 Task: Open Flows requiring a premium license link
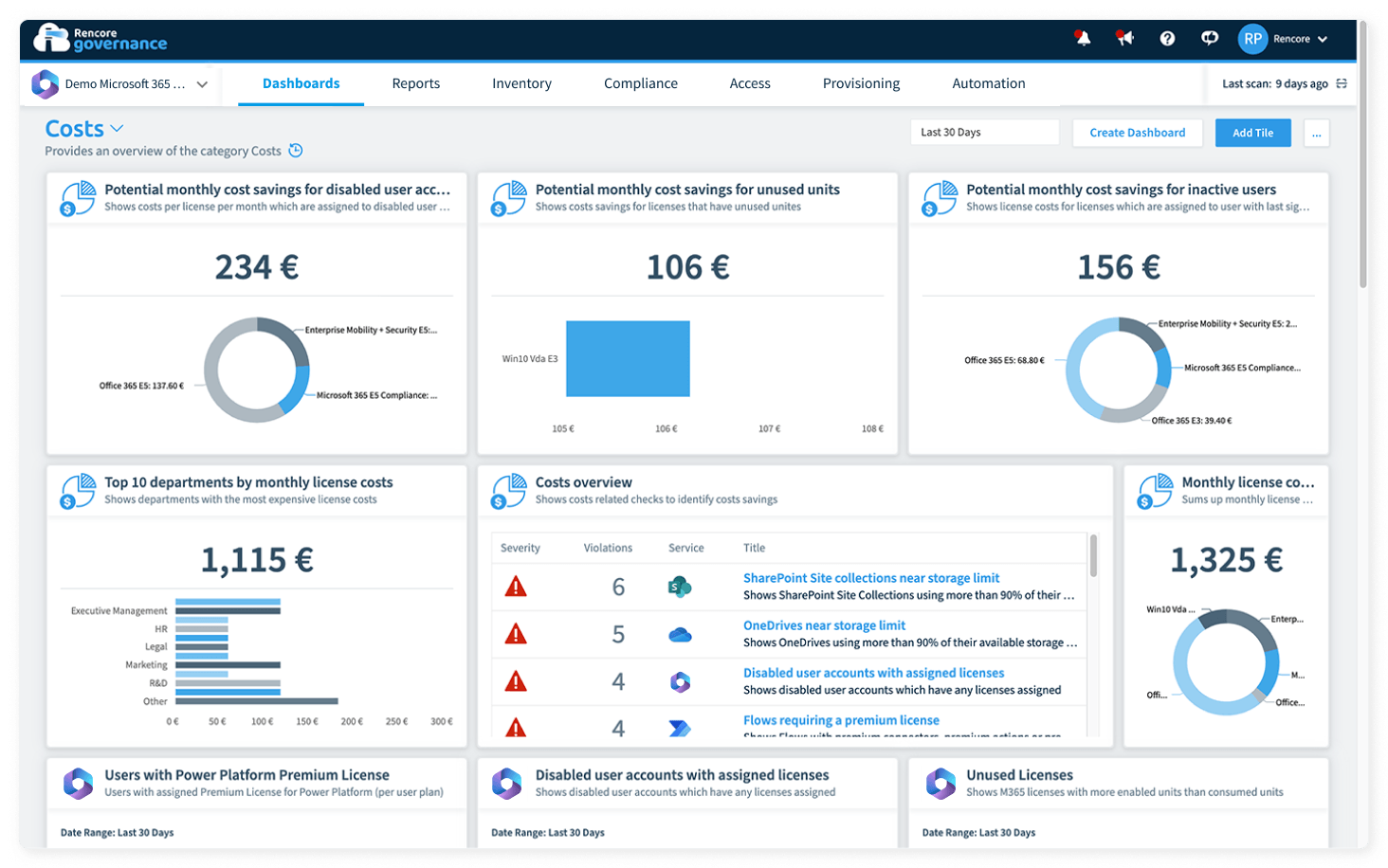point(841,720)
